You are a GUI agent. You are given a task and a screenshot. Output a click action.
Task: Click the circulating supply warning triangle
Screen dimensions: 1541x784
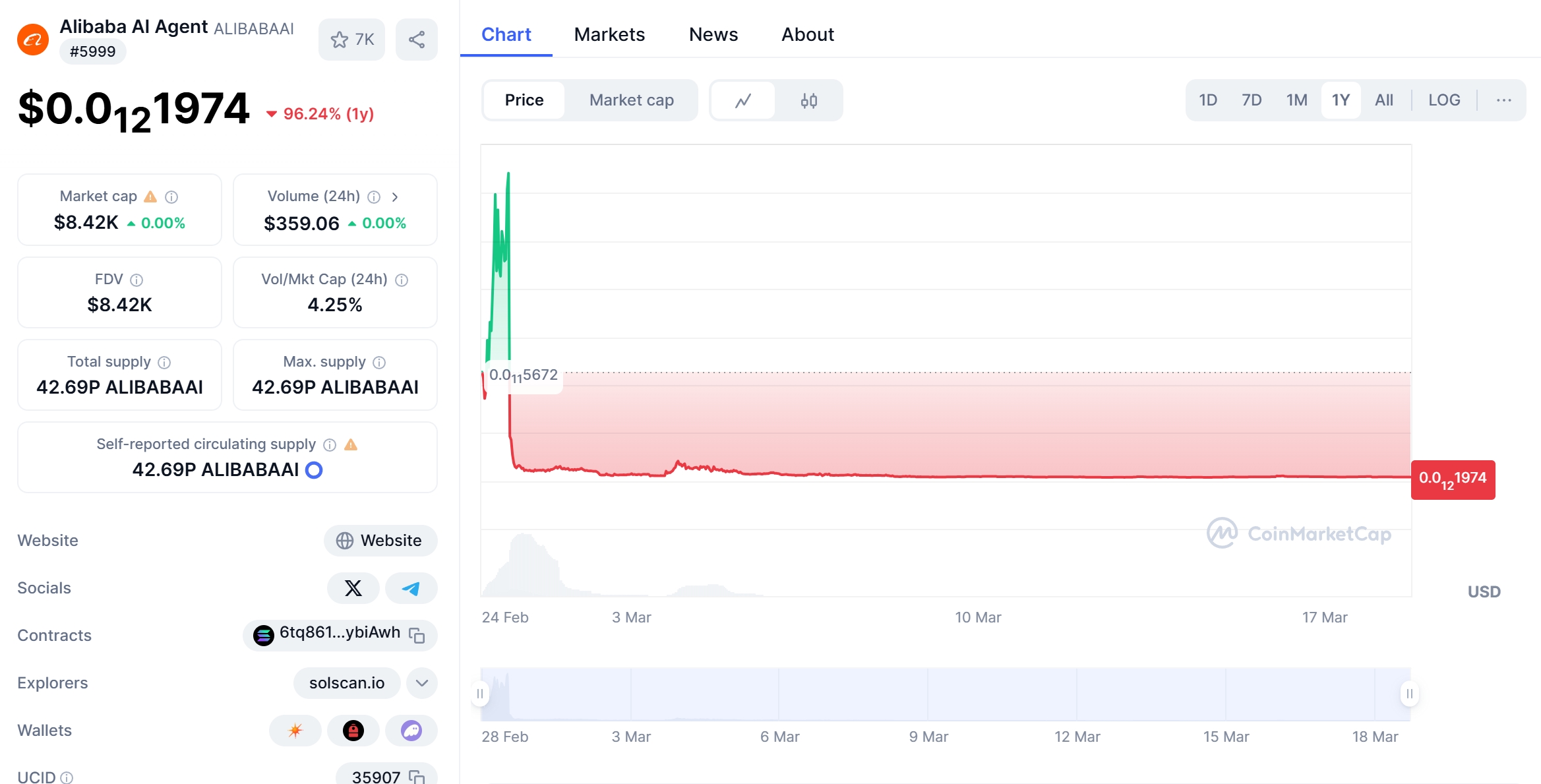(x=351, y=444)
